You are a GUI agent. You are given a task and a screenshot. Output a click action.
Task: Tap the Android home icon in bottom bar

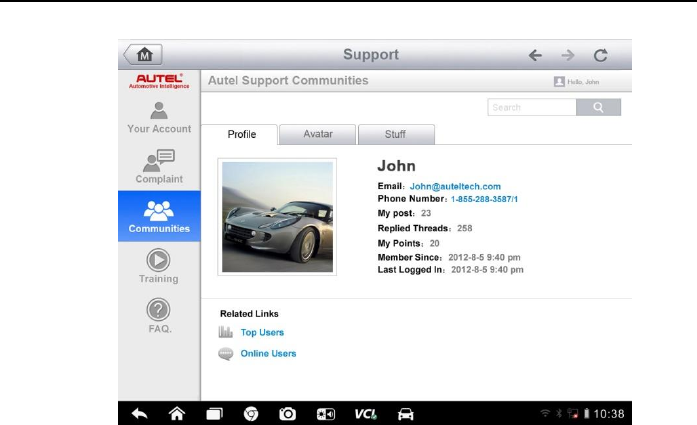pyautogui.click(x=177, y=414)
